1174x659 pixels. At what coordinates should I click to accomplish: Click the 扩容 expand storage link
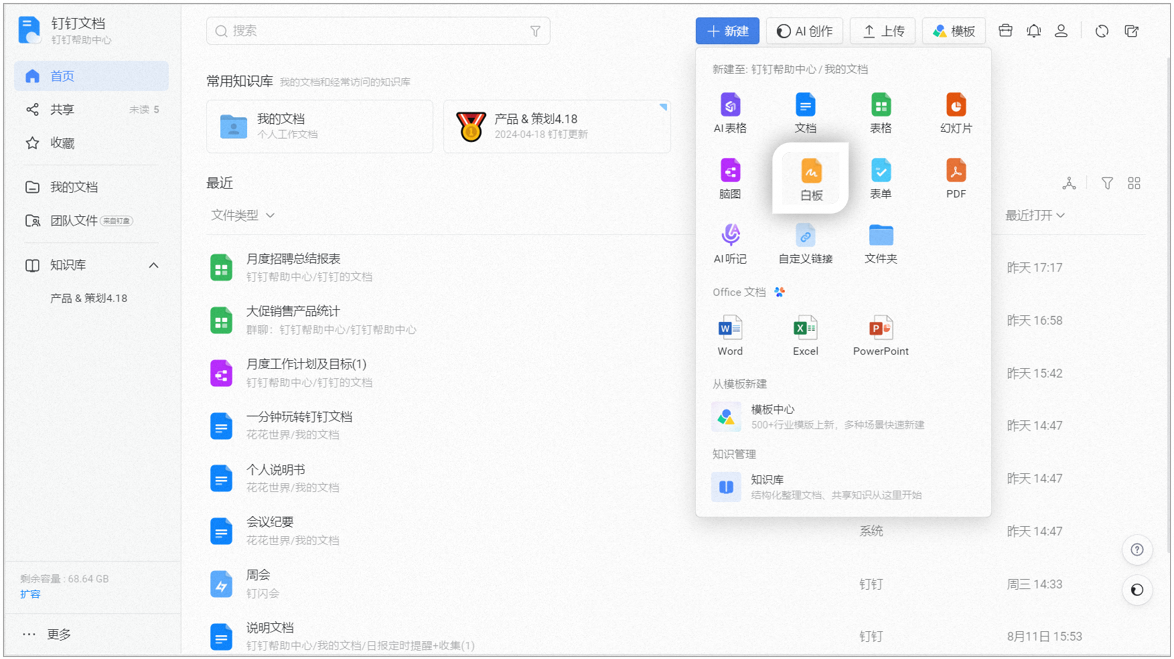[x=31, y=594]
